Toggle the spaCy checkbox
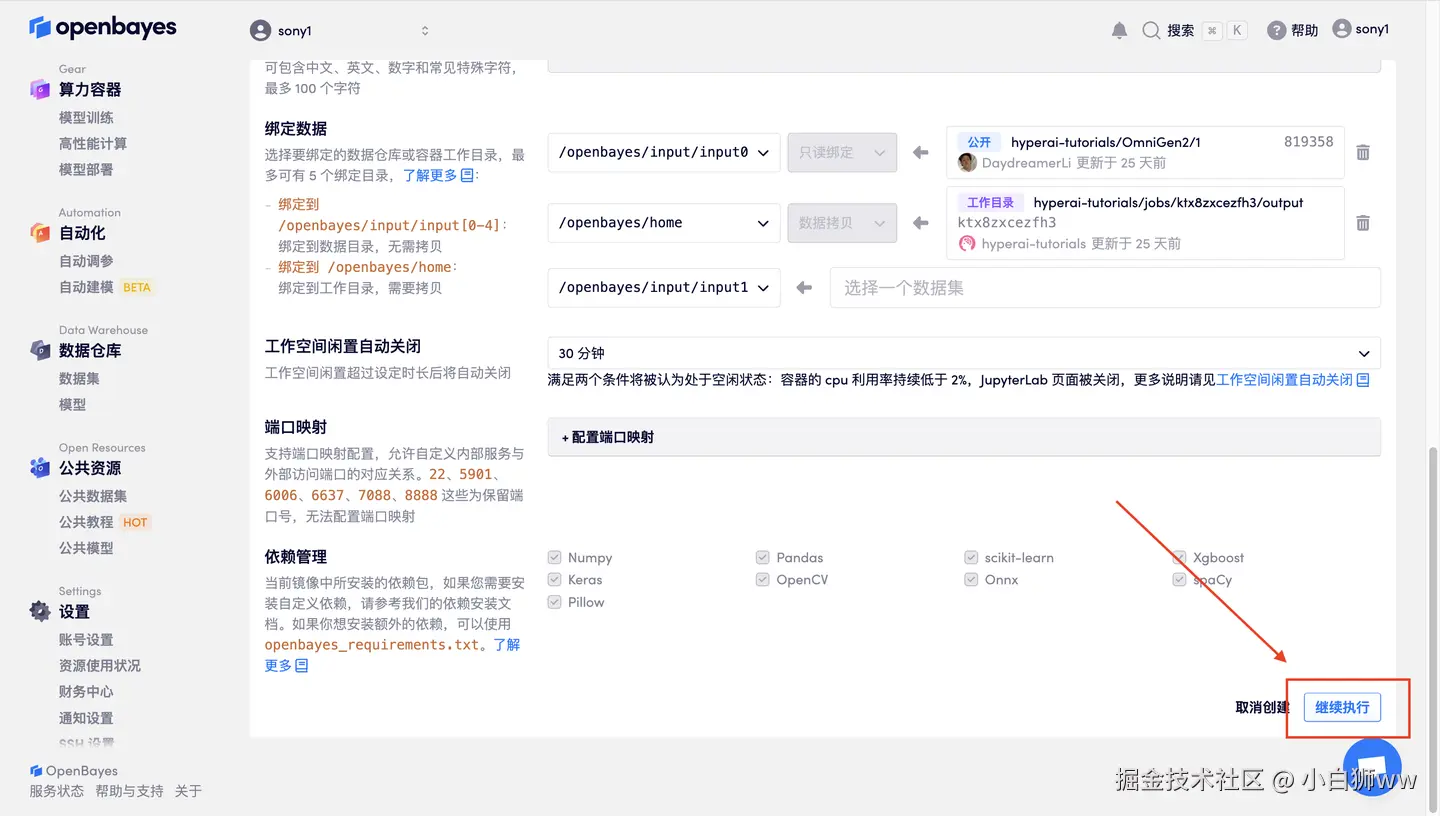 1179,580
